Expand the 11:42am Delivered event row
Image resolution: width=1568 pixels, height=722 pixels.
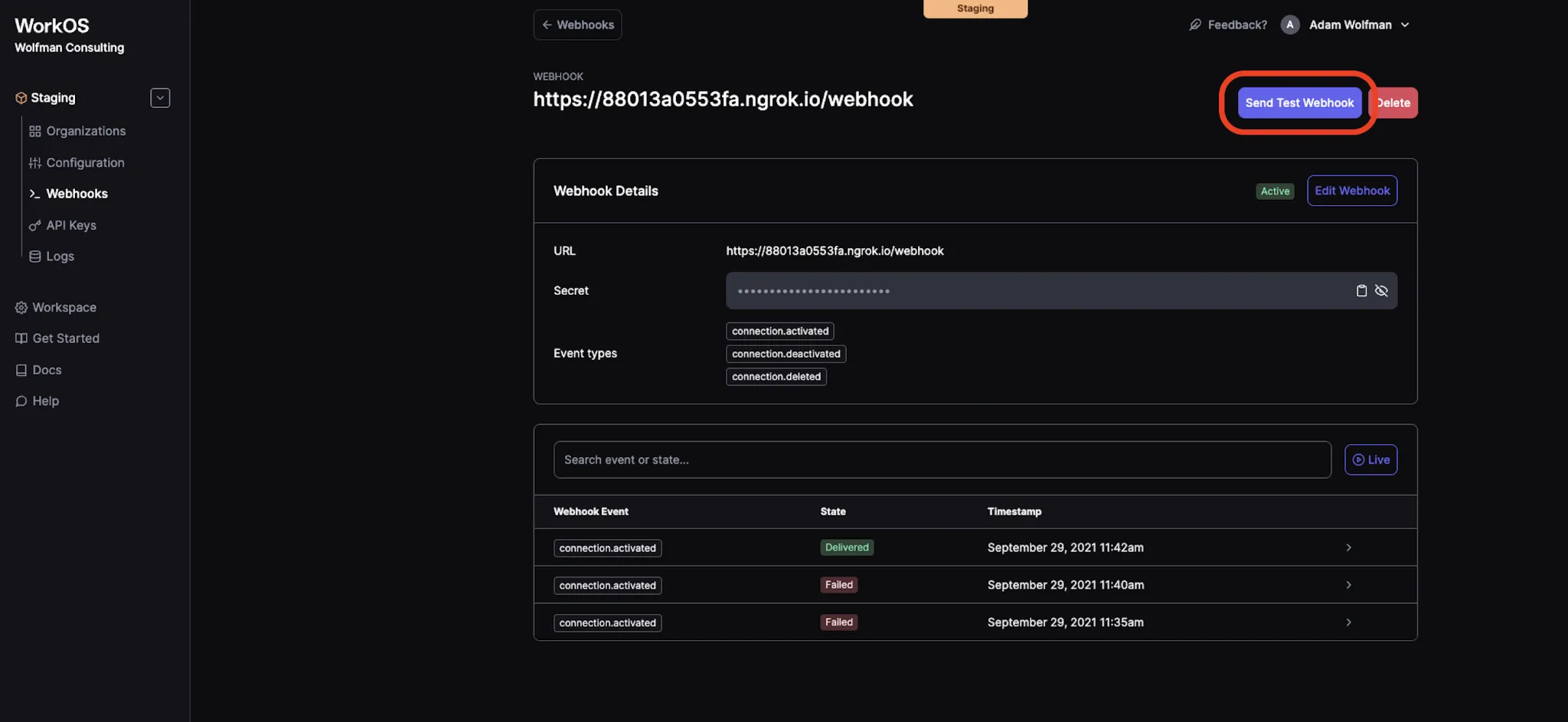(x=975, y=547)
